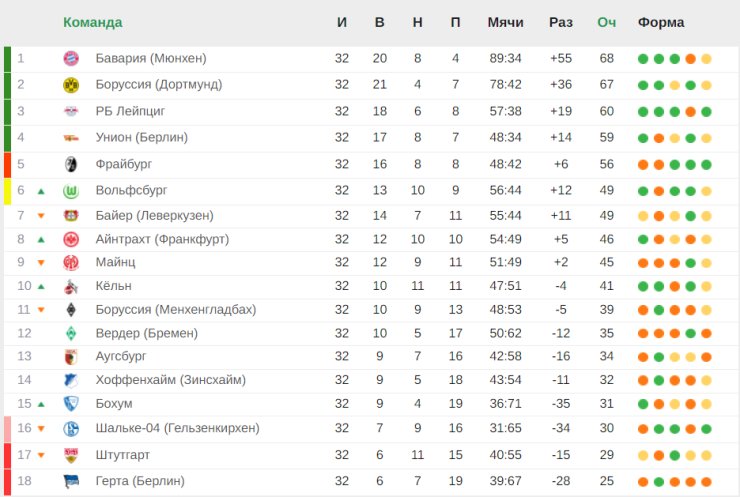This screenshot has width=740, height=497.
Task: Sort standings by Оч points header
Action: click(606, 22)
